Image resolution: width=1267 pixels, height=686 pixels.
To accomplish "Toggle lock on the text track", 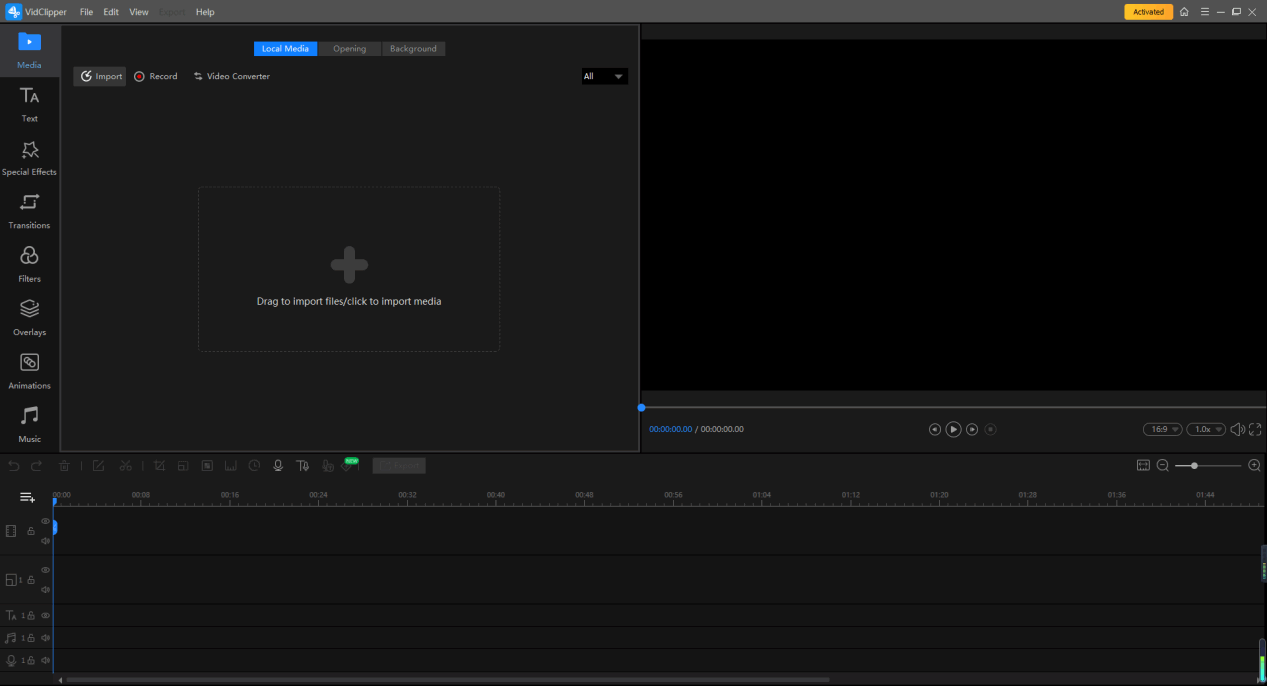I will point(31,616).
